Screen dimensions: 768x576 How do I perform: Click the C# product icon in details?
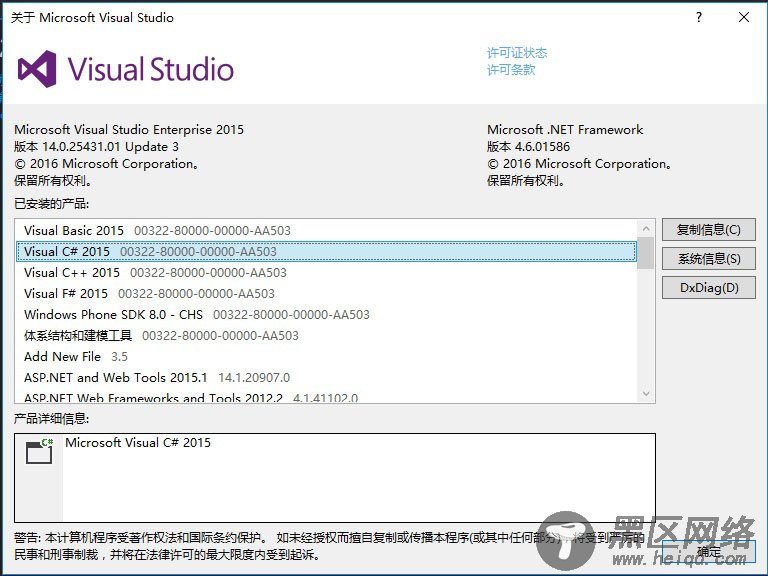[39, 451]
